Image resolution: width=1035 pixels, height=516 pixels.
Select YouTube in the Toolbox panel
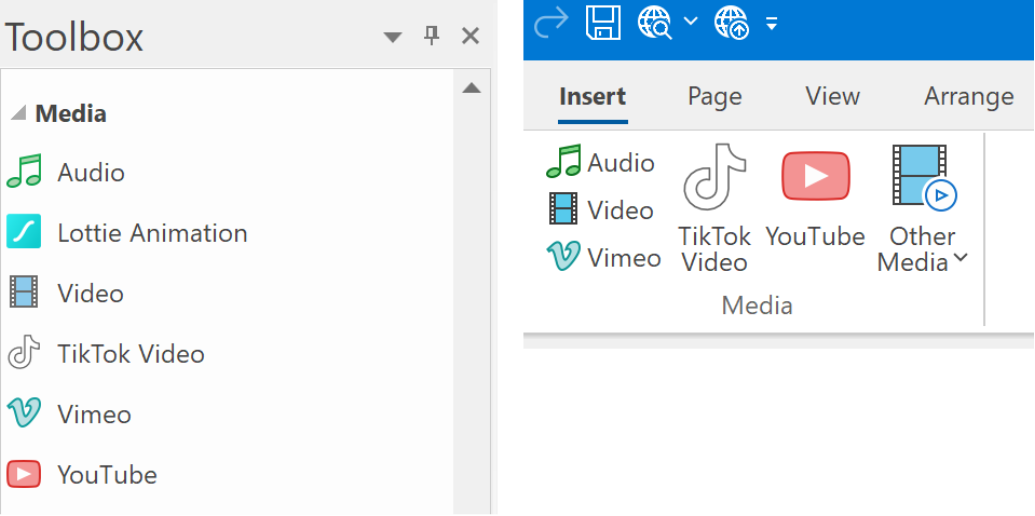[x=82, y=474]
